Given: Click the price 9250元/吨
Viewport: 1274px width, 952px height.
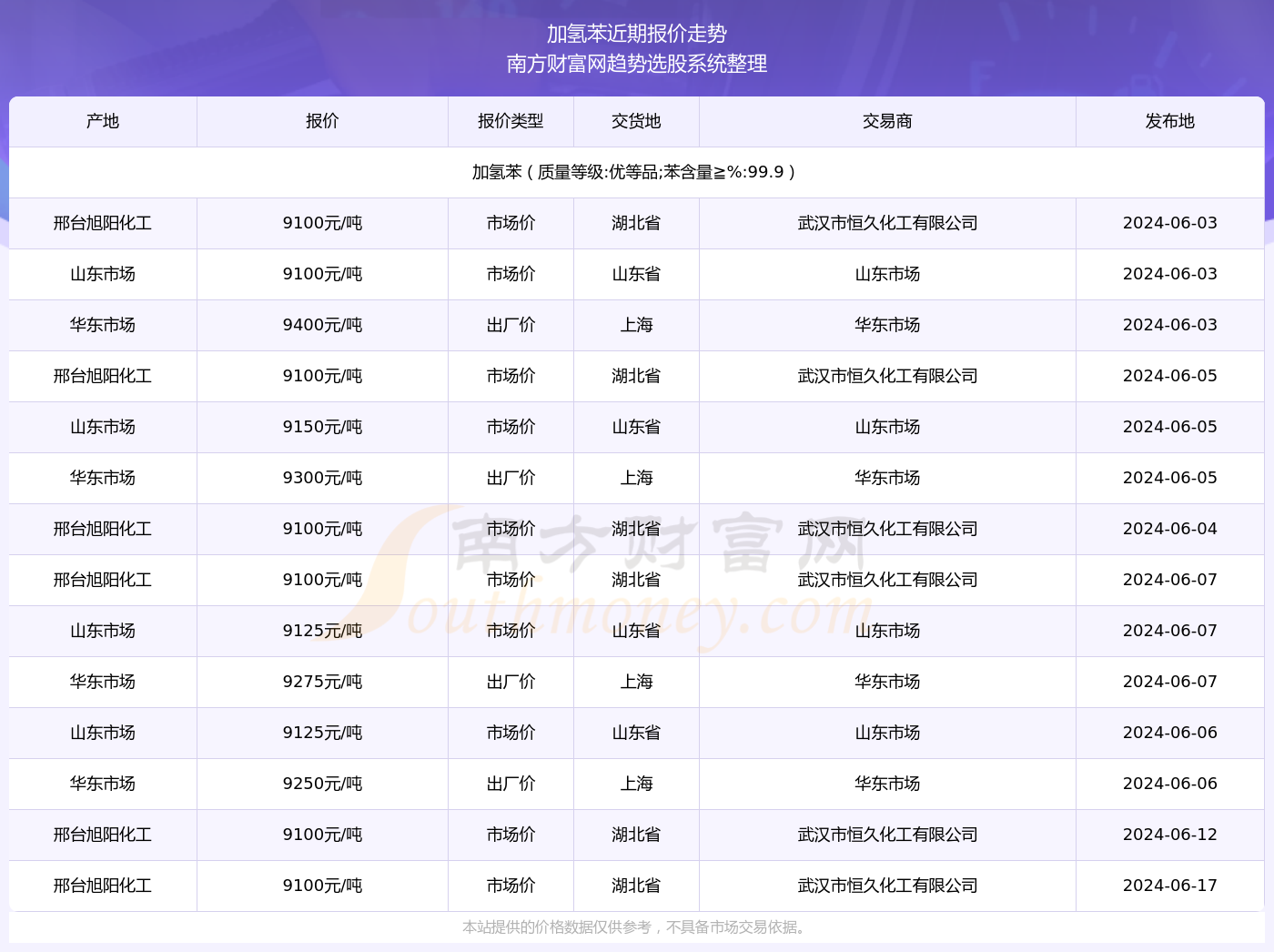Looking at the screenshot, I should [x=322, y=784].
